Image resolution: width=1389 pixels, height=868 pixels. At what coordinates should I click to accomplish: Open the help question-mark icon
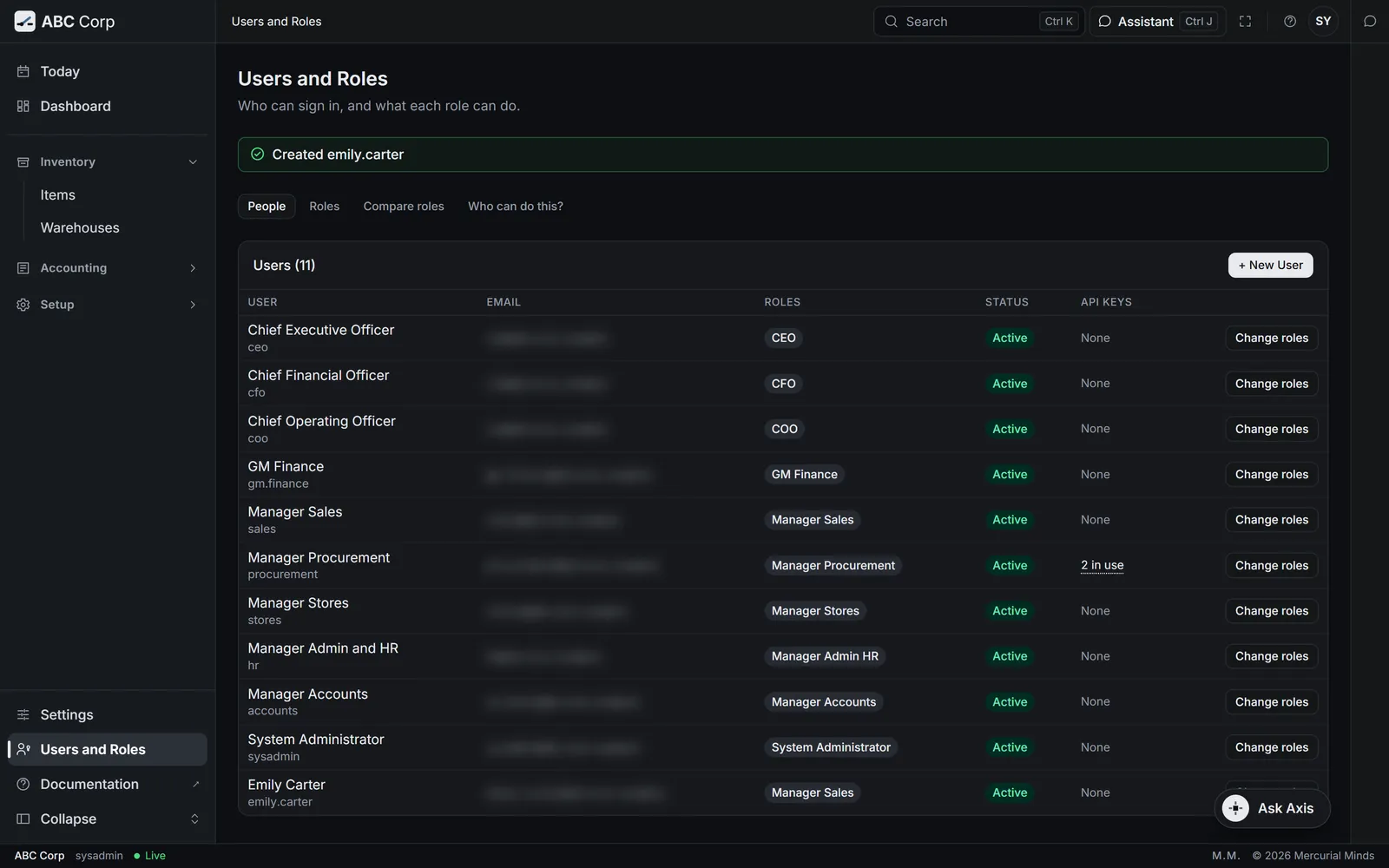tap(1290, 22)
